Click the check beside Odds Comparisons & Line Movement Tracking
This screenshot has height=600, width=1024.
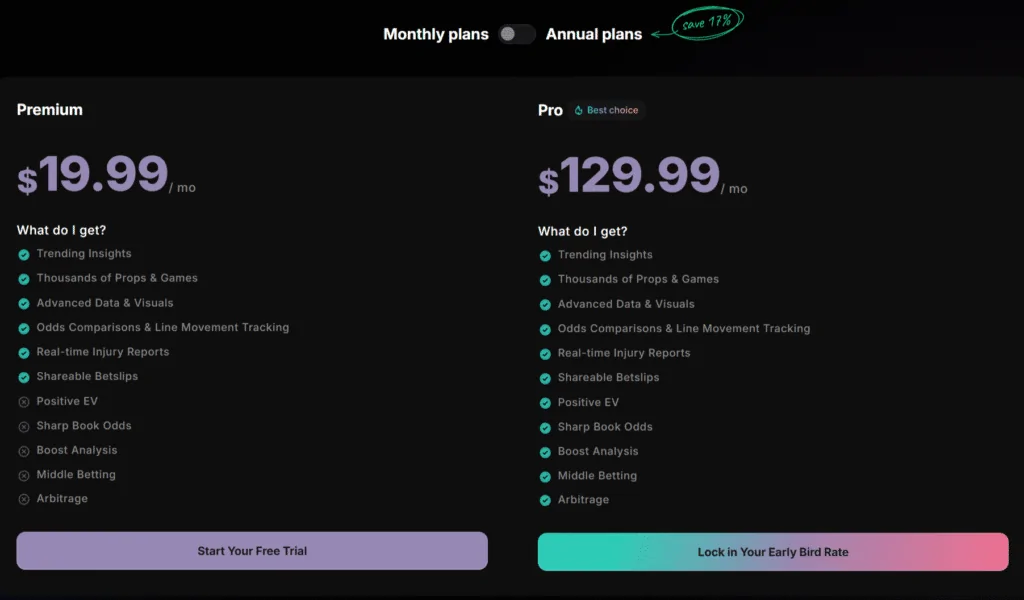tap(23, 327)
